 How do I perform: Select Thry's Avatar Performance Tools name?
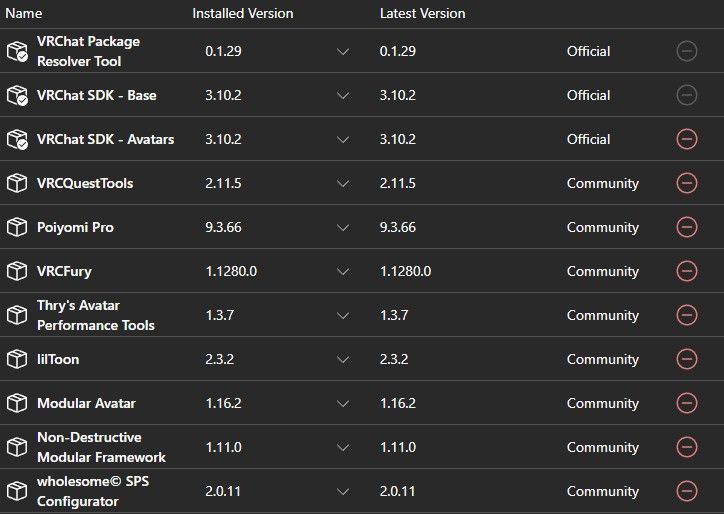[96, 315]
